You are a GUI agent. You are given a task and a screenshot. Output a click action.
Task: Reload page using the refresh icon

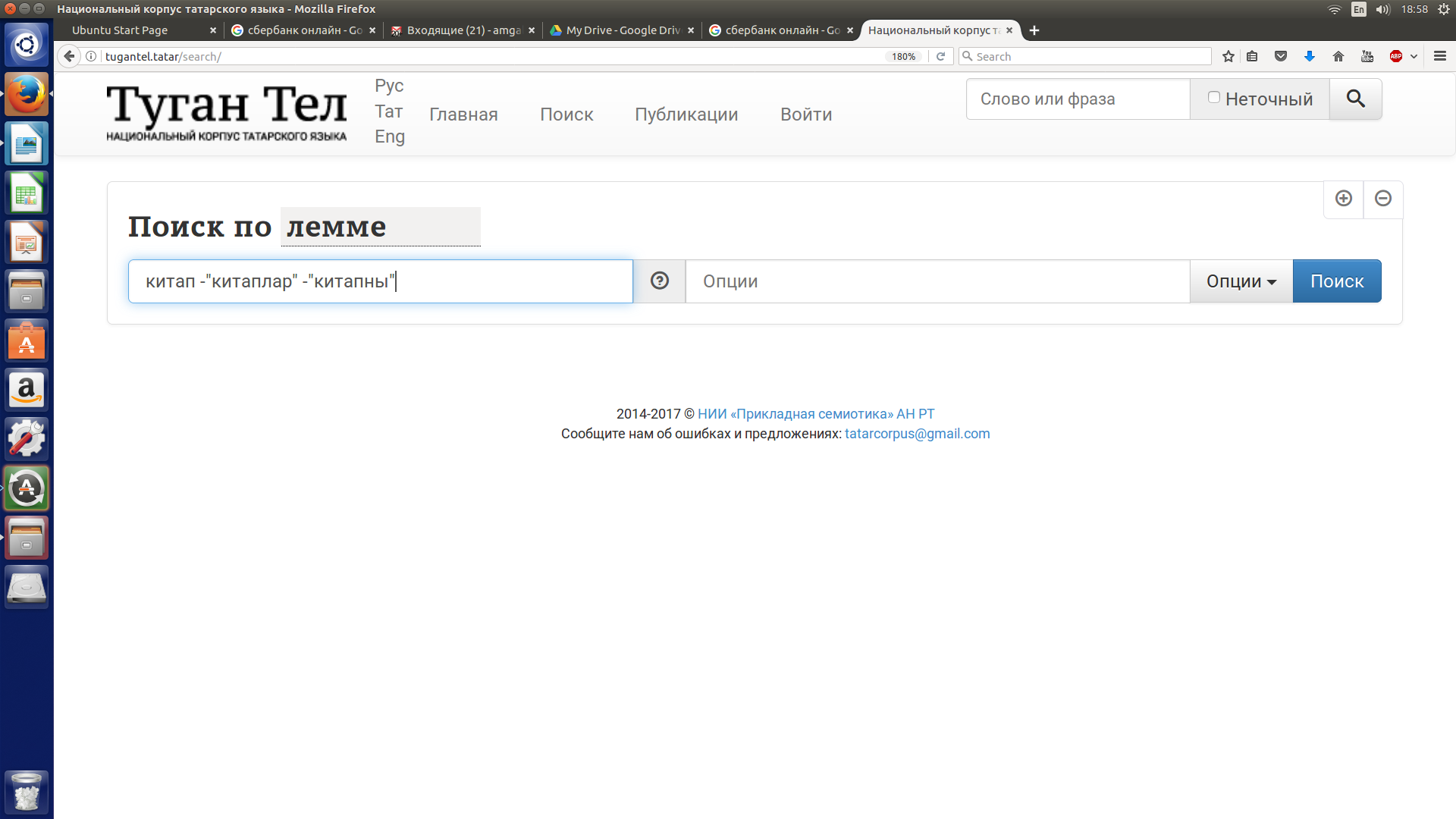[940, 56]
